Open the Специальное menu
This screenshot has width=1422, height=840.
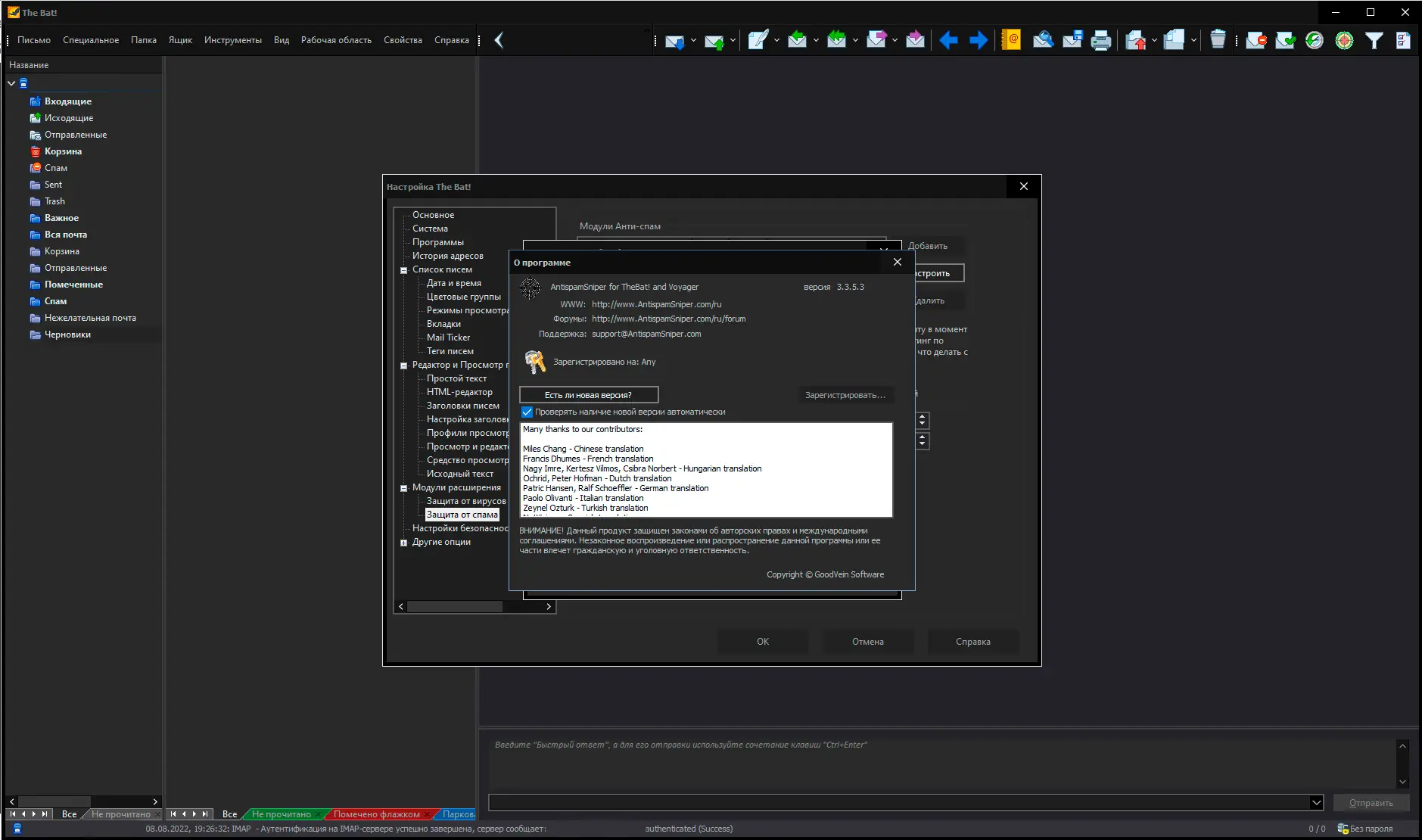click(x=91, y=40)
